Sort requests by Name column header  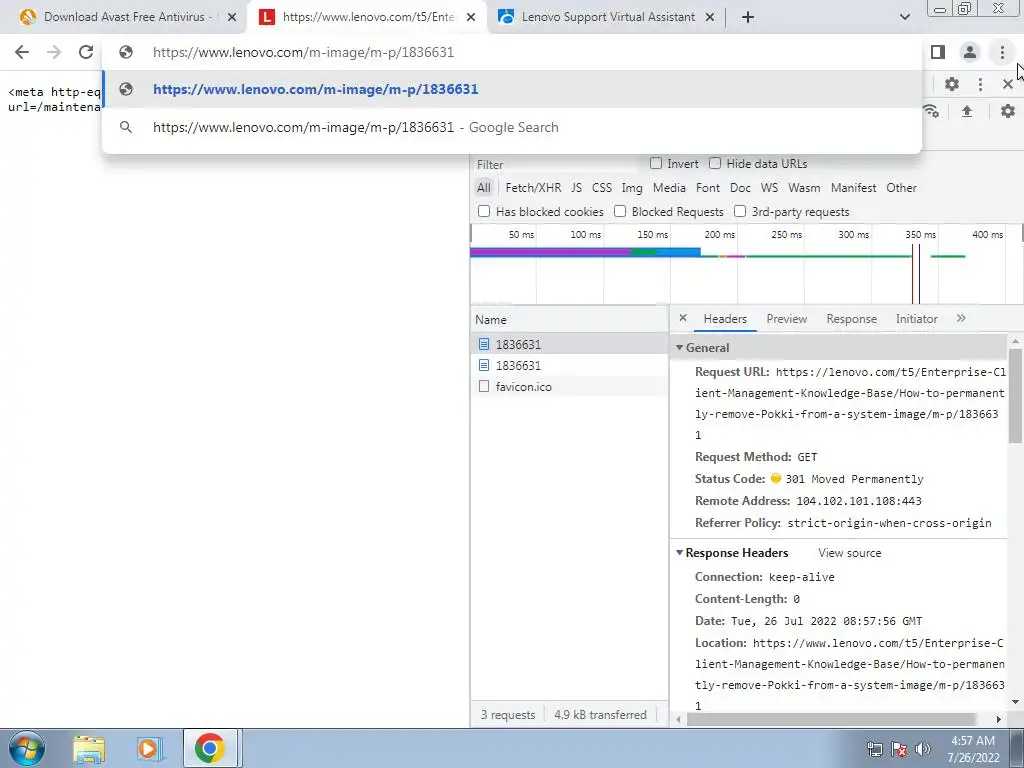[x=569, y=320]
